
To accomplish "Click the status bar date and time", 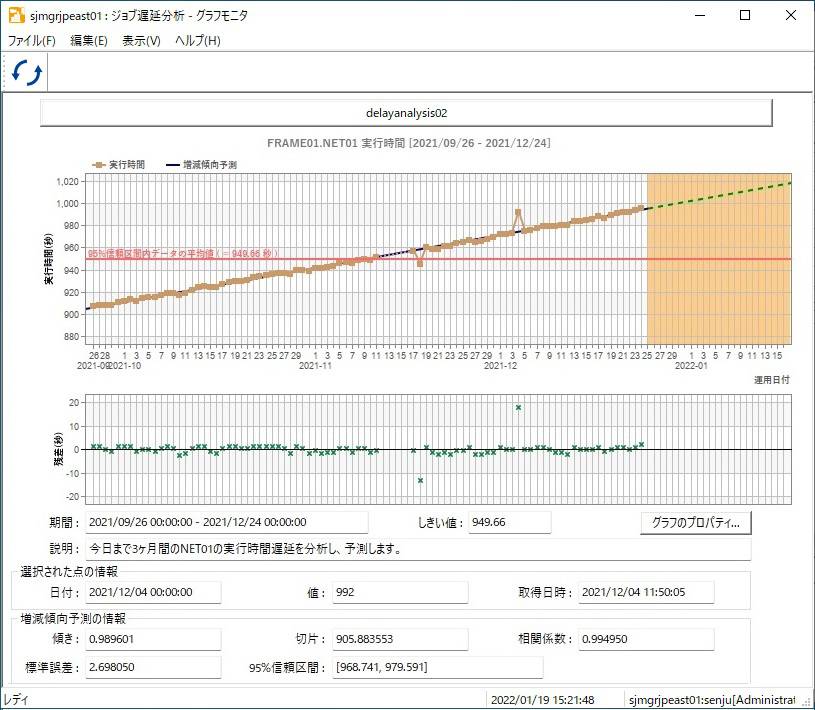I will [x=542, y=700].
